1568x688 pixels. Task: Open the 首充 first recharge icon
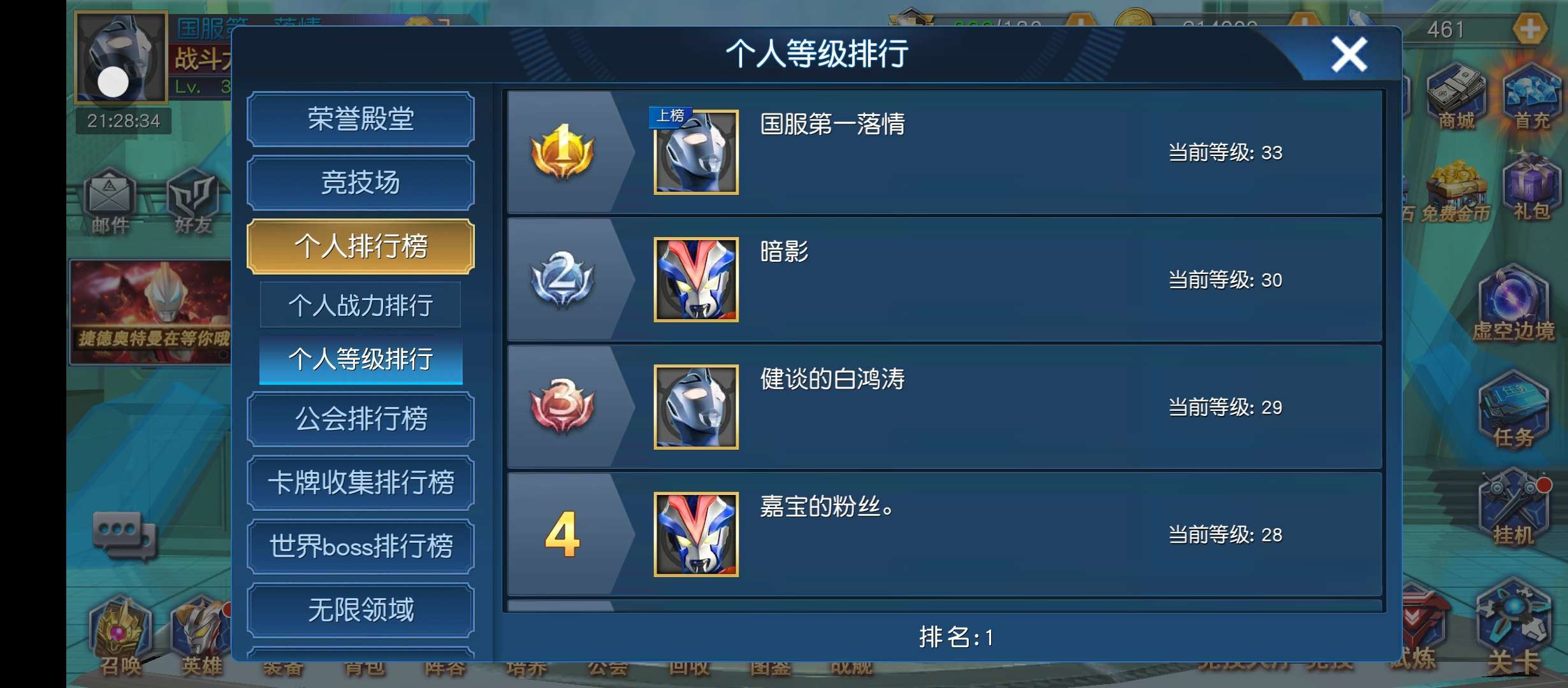click(x=1532, y=97)
